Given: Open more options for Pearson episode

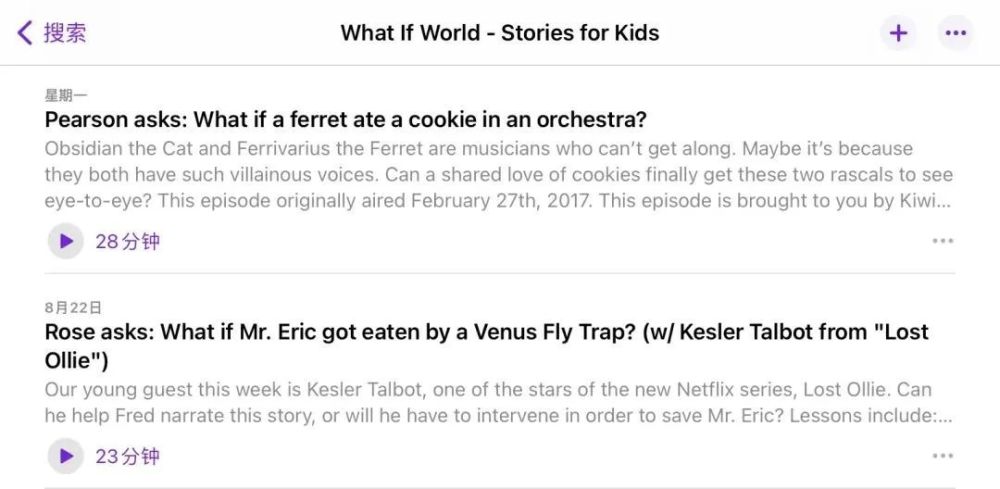Looking at the screenshot, I should pyautogui.click(x=942, y=241).
